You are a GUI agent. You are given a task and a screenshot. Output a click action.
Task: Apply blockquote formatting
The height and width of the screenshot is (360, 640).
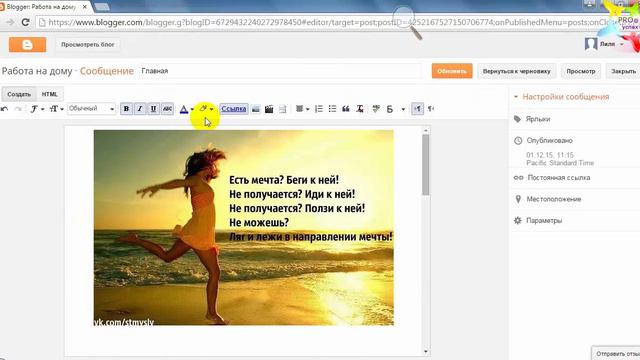click(x=346, y=109)
